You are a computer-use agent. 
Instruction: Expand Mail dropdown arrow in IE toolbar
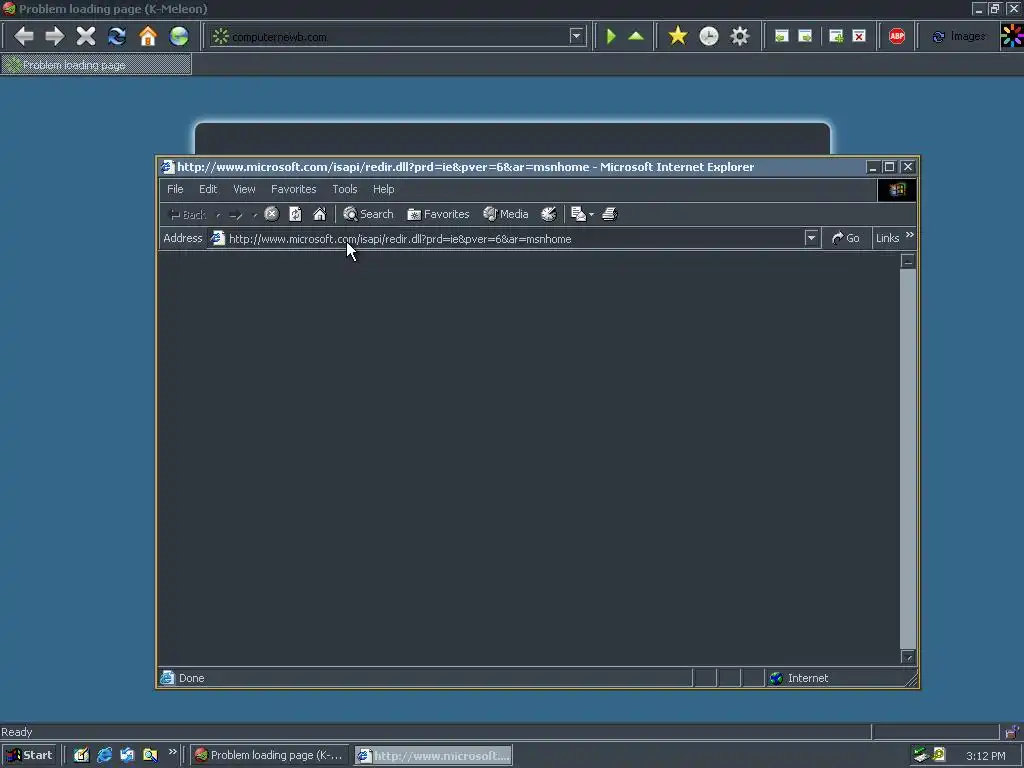pos(591,214)
